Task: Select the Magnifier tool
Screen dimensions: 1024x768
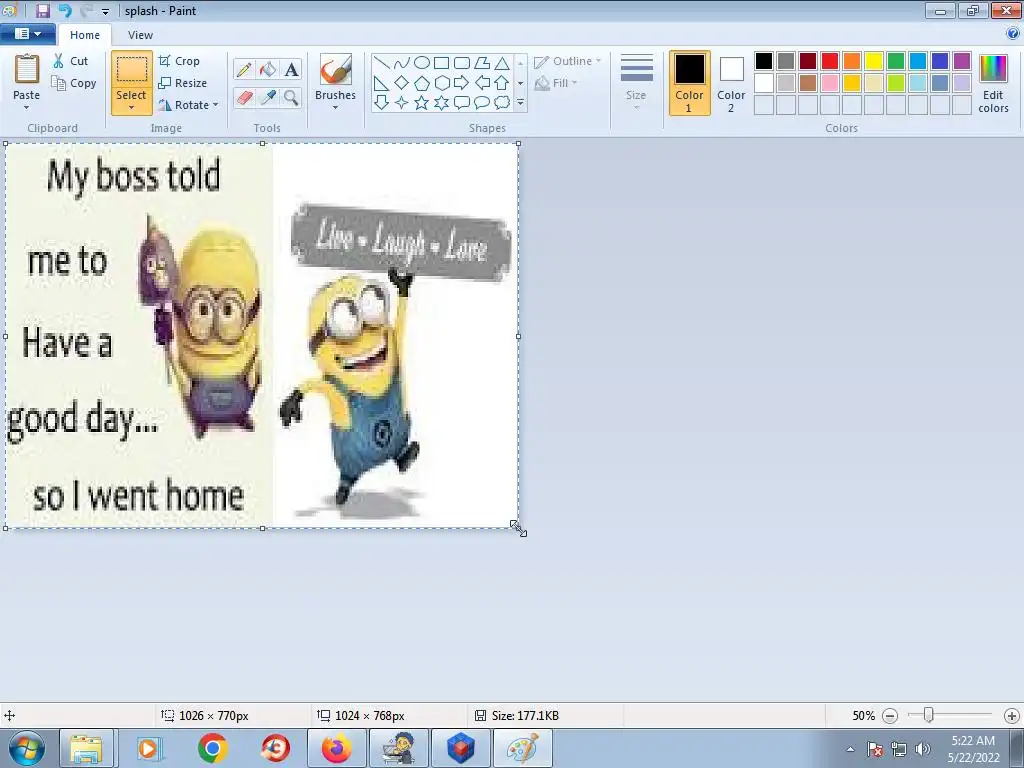Action: [x=291, y=97]
